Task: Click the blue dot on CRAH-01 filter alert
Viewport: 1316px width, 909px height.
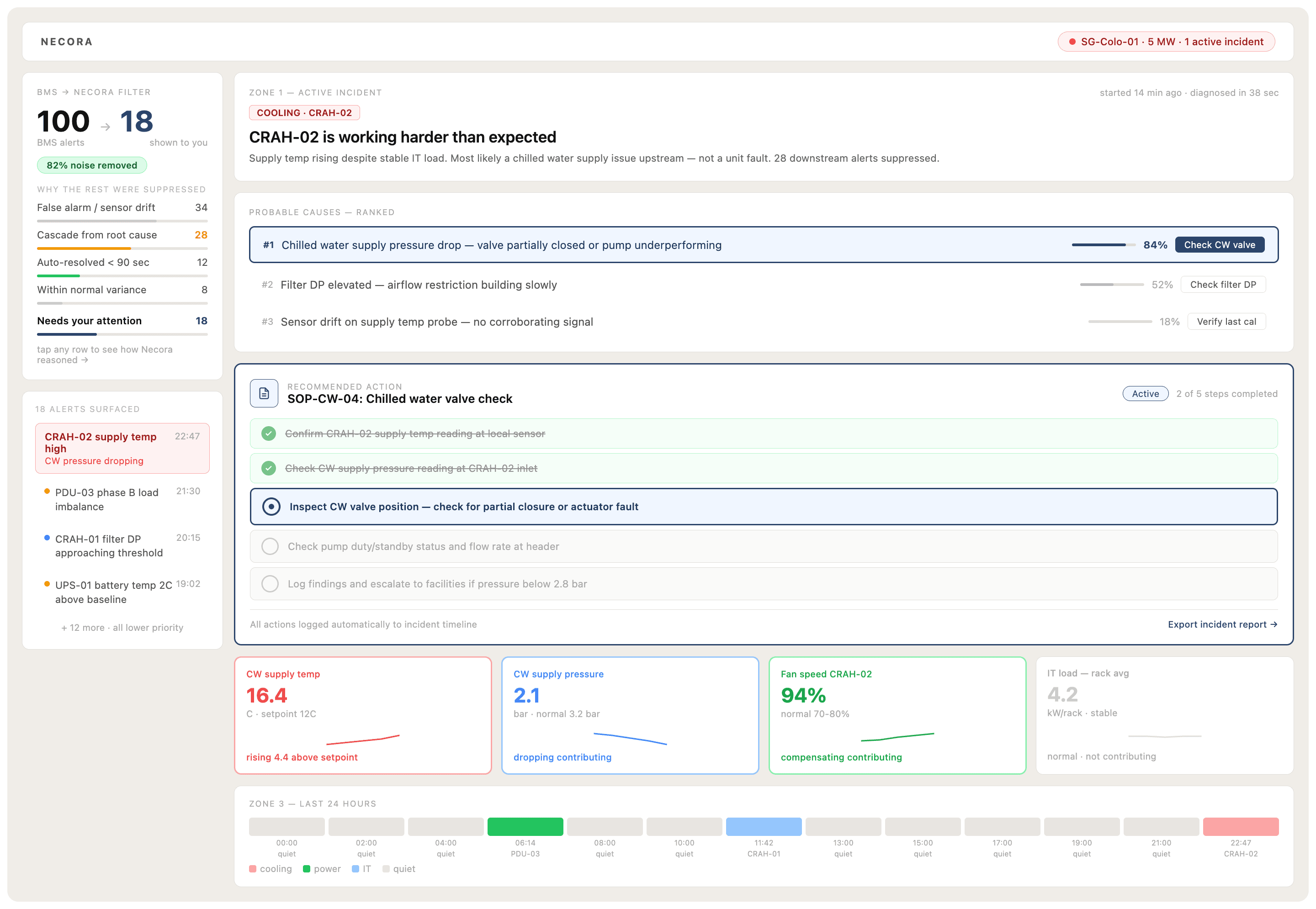Action: [47, 537]
